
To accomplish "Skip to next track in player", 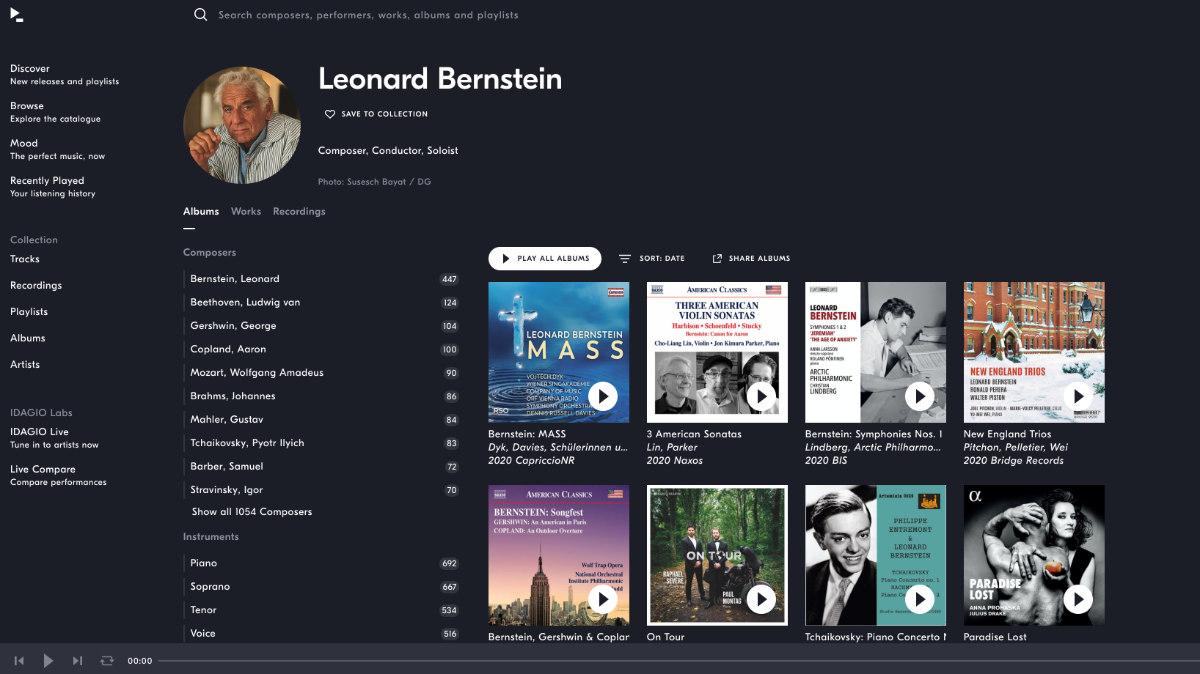I will (77, 661).
